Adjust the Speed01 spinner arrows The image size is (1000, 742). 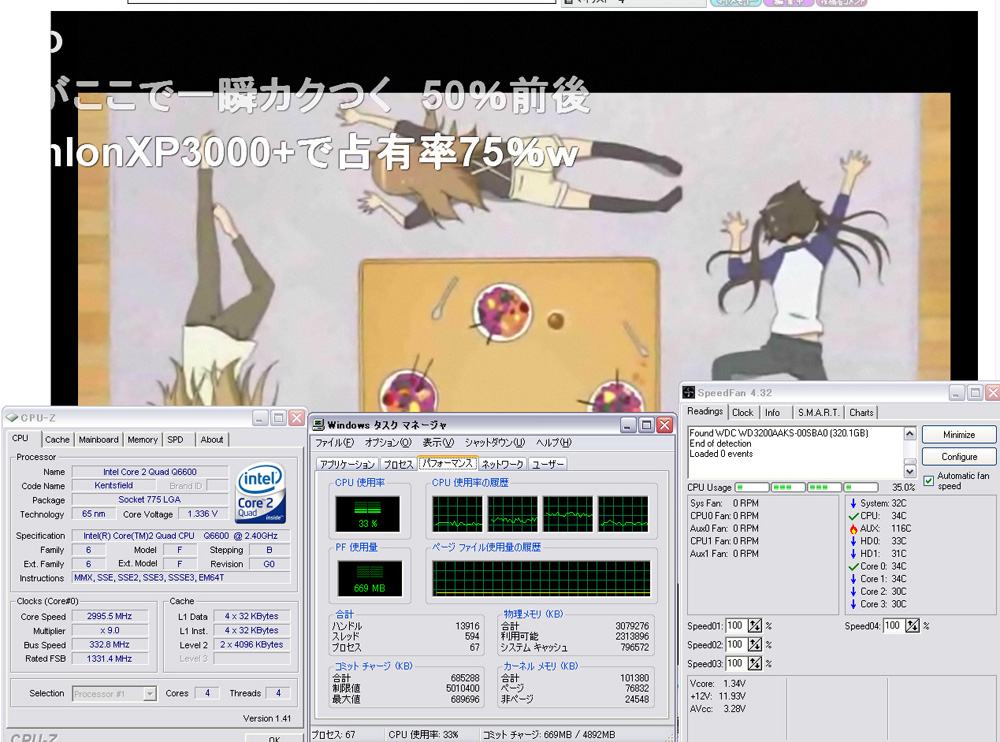pyautogui.click(x=754, y=626)
